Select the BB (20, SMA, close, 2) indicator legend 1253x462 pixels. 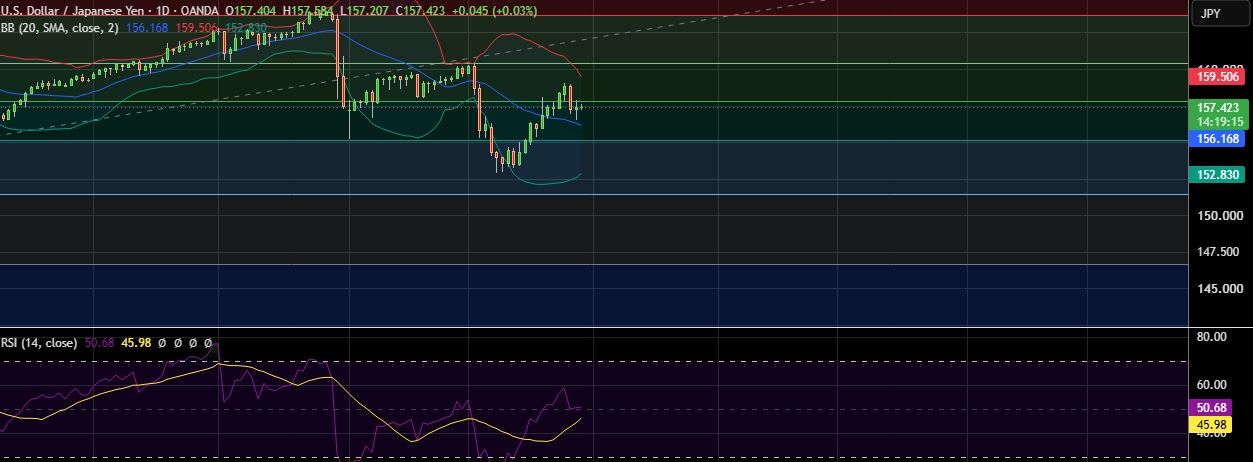pyautogui.click(x=60, y=28)
